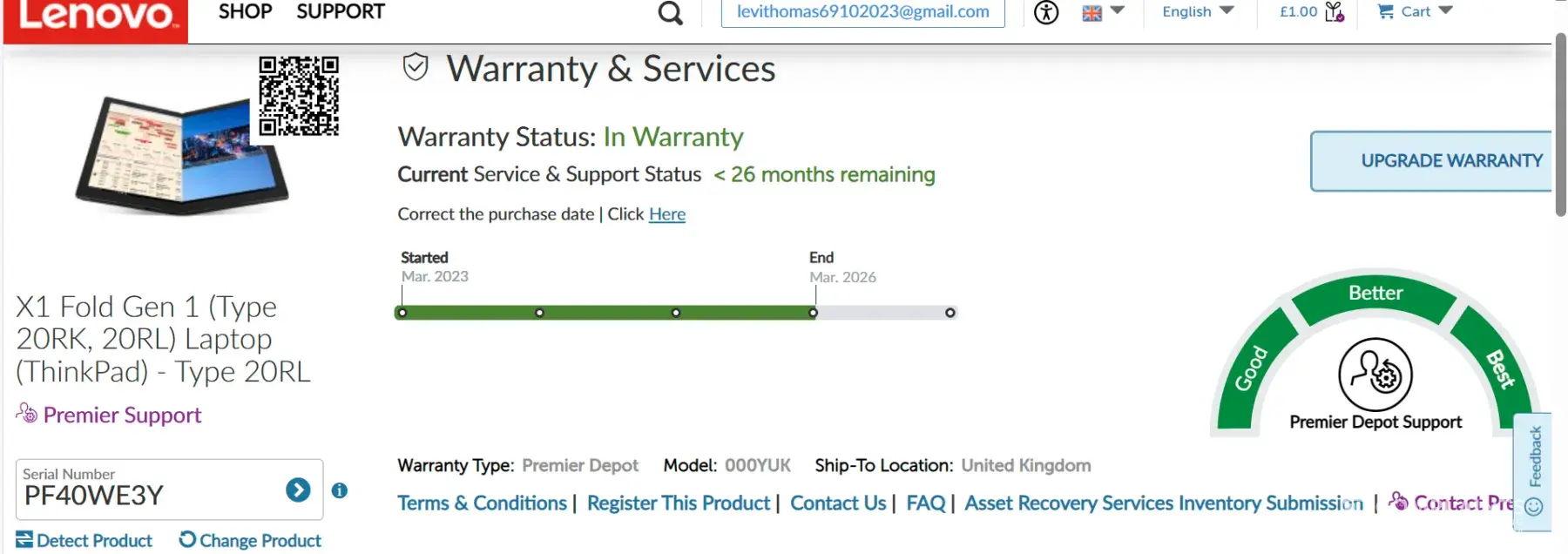Image resolution: width=1568 pixels, height=554 pixels.
Task: Expand the UK flag country dropdown
Action: 1103,11
